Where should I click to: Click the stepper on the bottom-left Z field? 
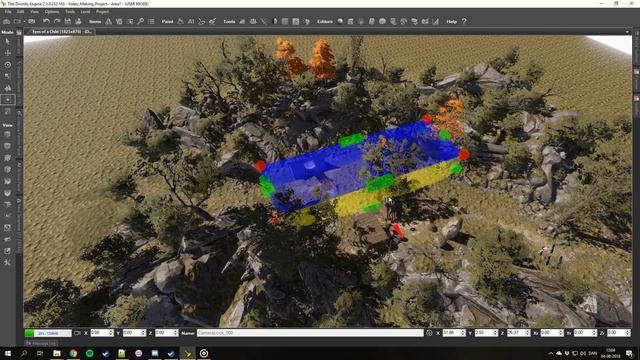coord(176,333)
